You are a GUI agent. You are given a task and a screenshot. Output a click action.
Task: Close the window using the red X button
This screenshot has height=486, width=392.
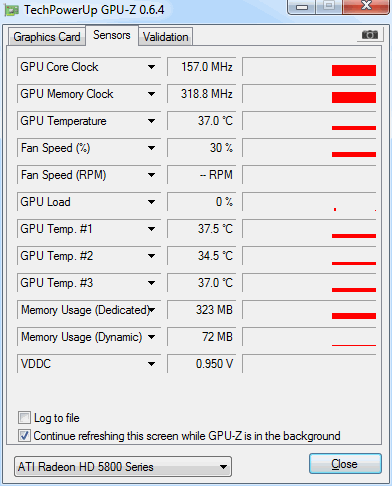pyautogui.click(x=366, y=6)
